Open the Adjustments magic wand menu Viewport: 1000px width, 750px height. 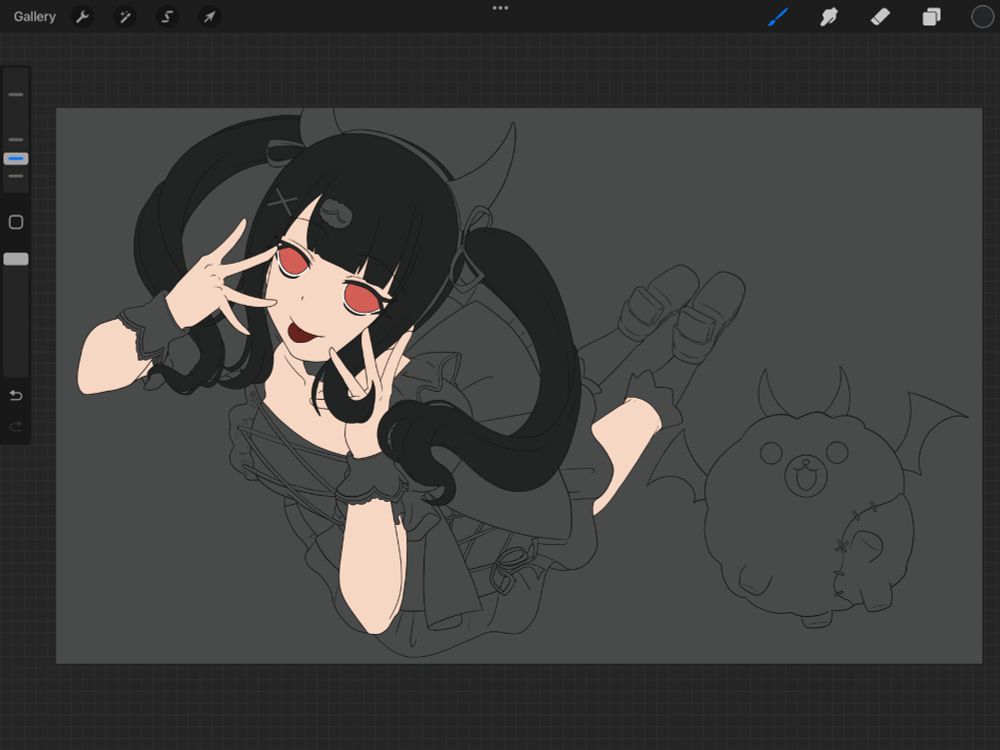tap(124, 17)
